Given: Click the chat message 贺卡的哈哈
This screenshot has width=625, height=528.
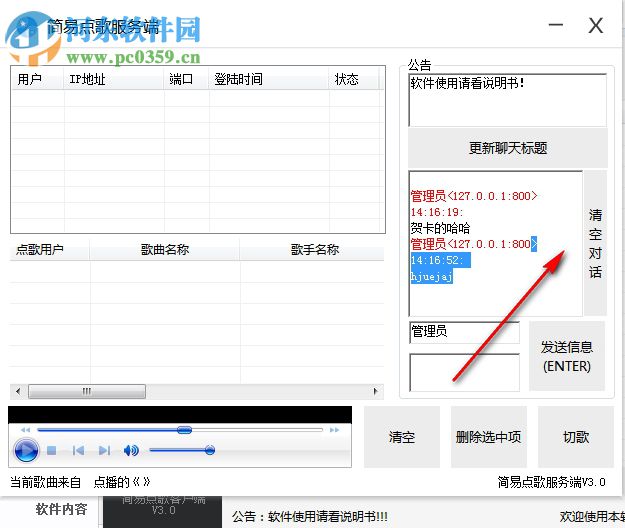Looking at the screenshot, I should point(440,228).
